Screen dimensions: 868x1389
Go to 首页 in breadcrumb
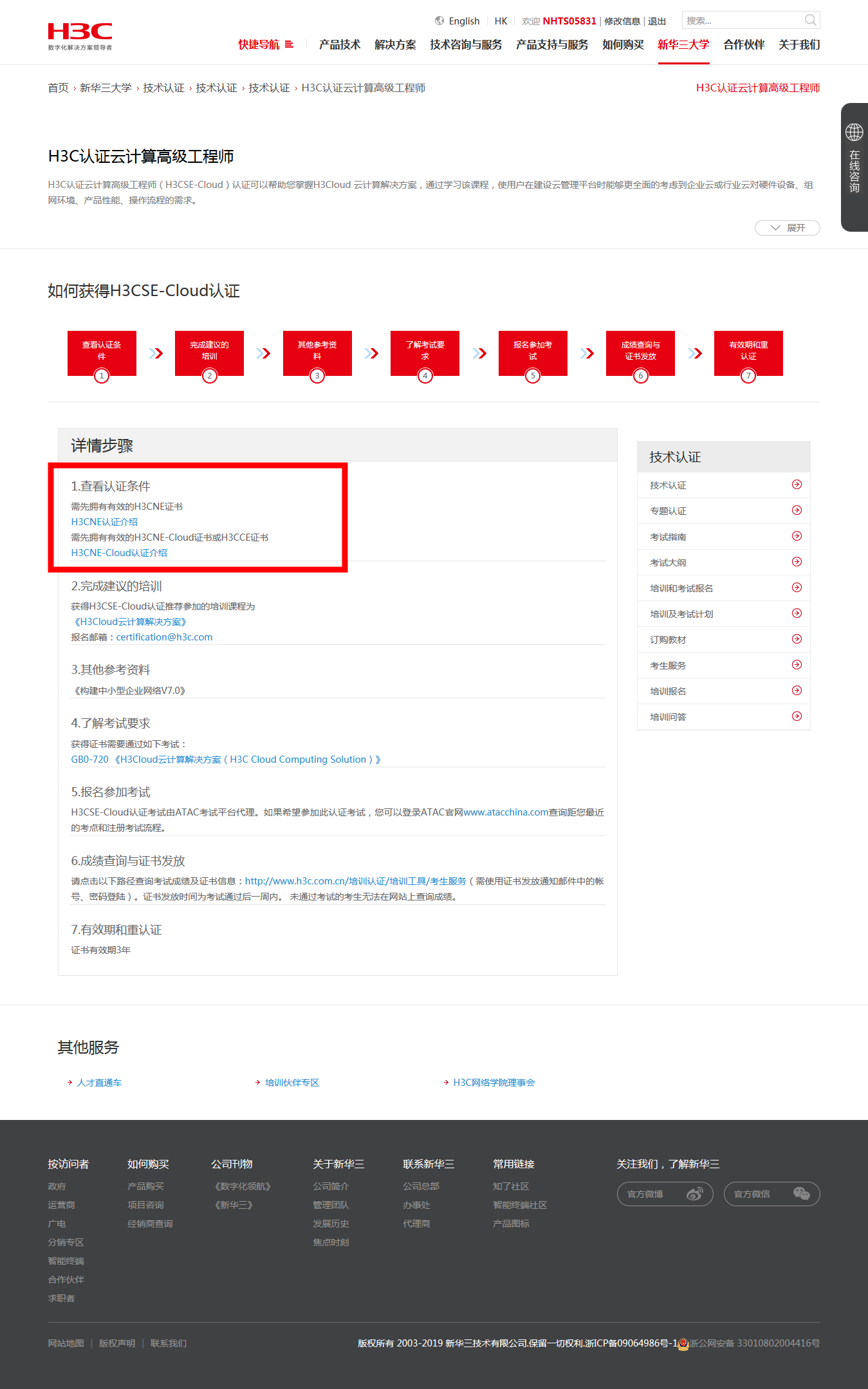(x=58, y=88)
